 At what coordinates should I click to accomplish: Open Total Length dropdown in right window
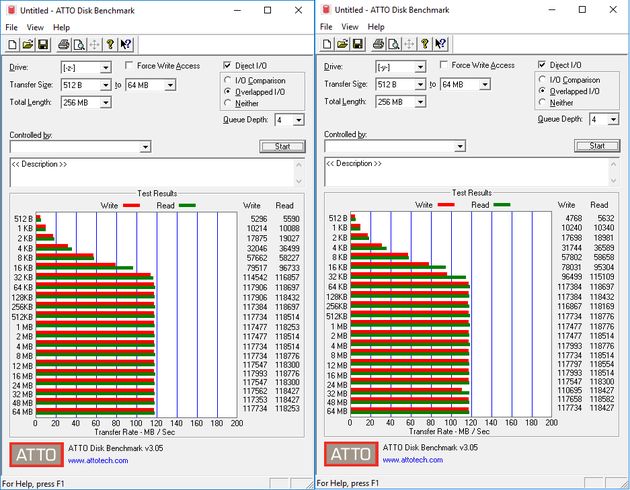(x=420, y=102)
